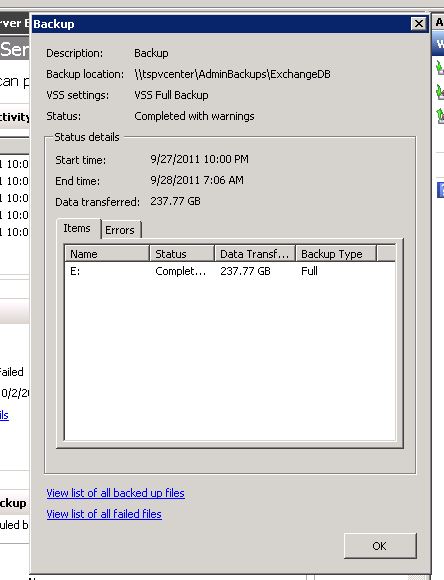The width and height of the screenshot is (444, 580).
Task: Open the Errors tab
Action: [x=120, y=230]
